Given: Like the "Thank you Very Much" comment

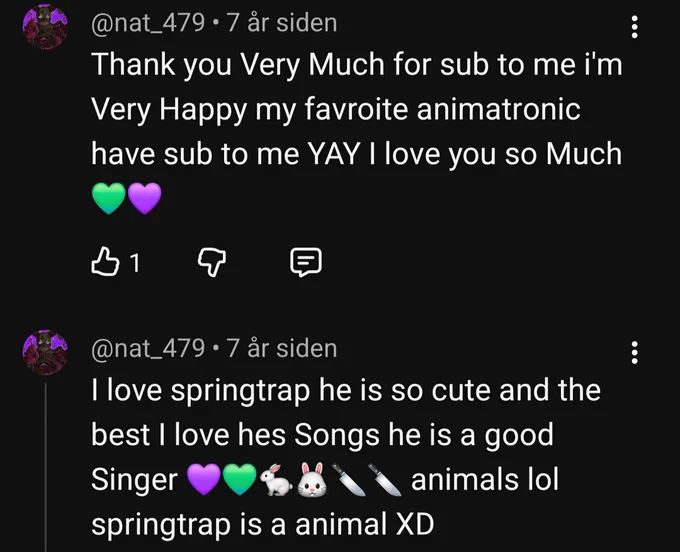Looking at the screenshot, I should click(x=105, y=262).
